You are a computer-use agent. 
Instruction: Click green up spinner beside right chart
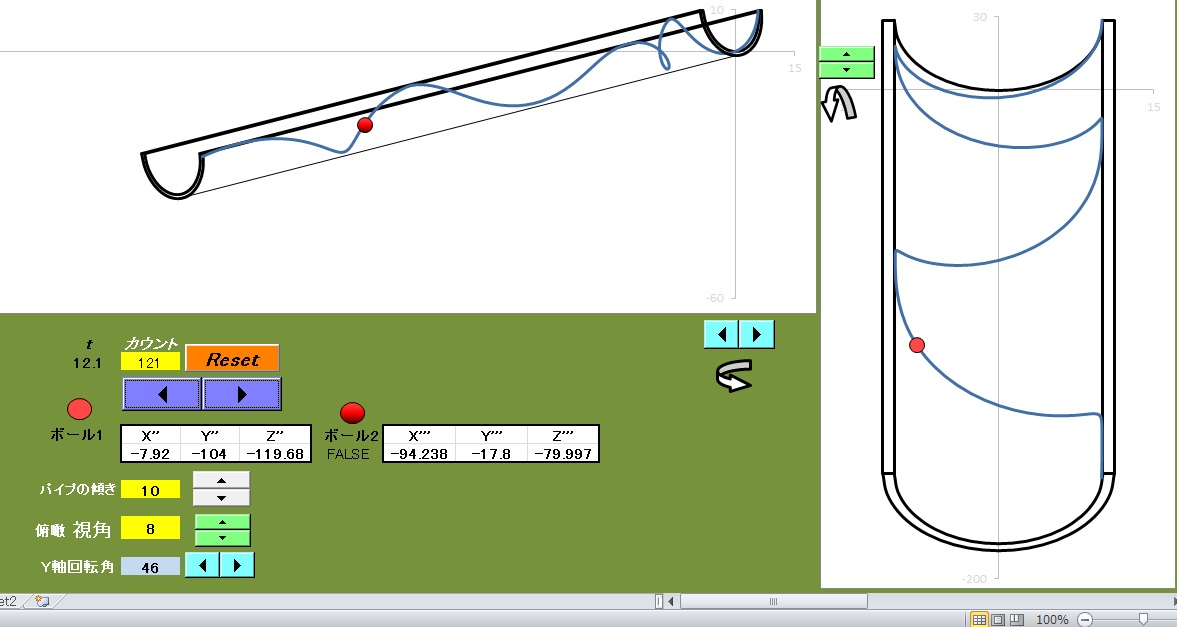(x=847, y=54)
